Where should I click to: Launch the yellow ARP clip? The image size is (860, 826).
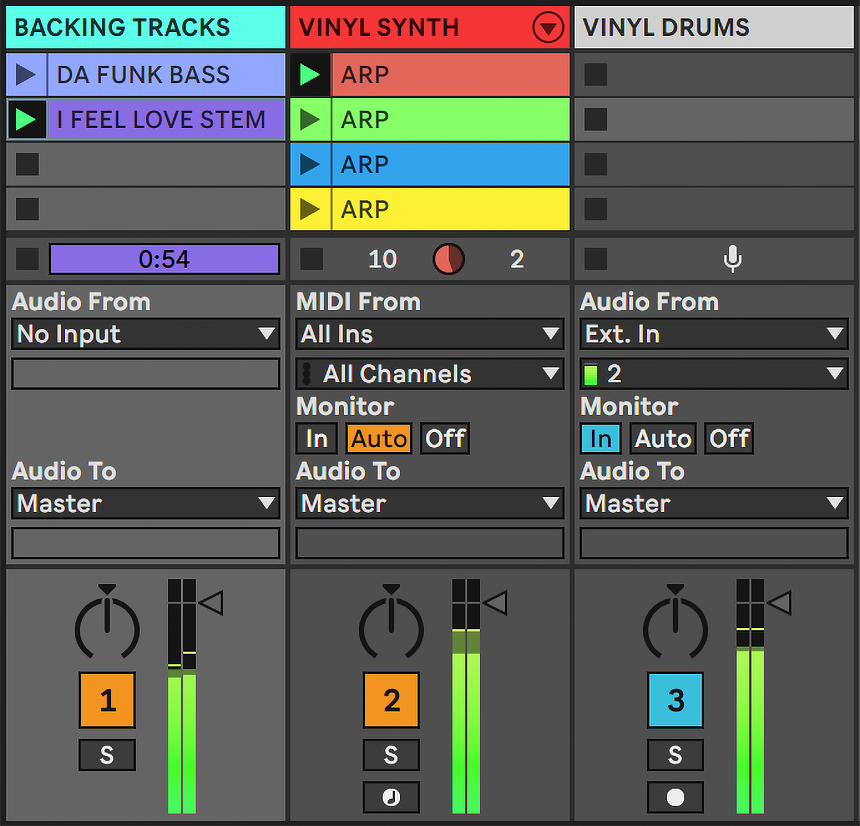(x=311, y=210)
